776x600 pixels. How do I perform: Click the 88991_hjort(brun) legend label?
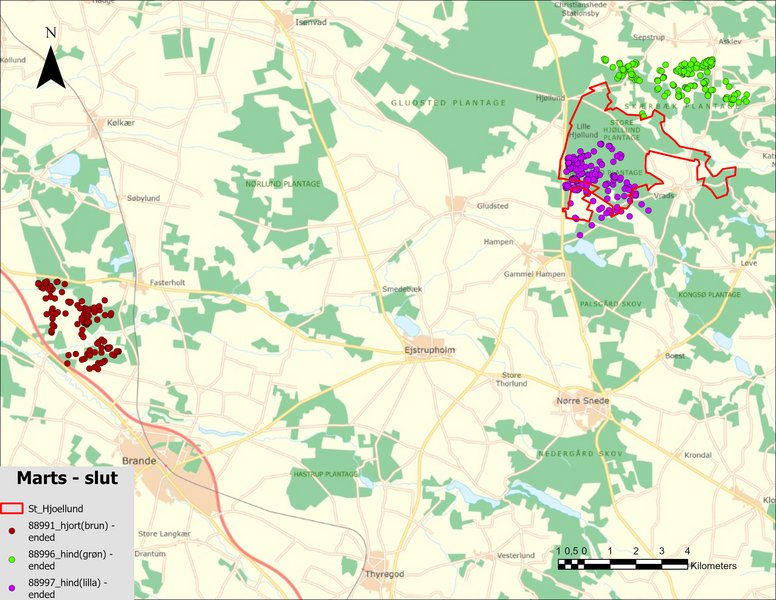[x=72, y=531]
